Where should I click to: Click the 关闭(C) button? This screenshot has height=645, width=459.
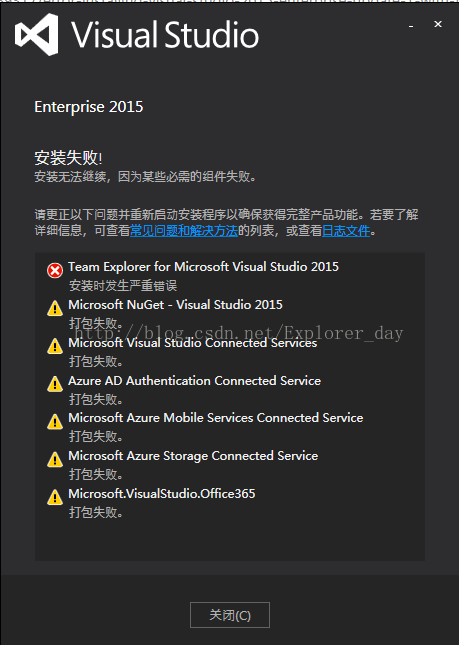click(x=230, y=615)
